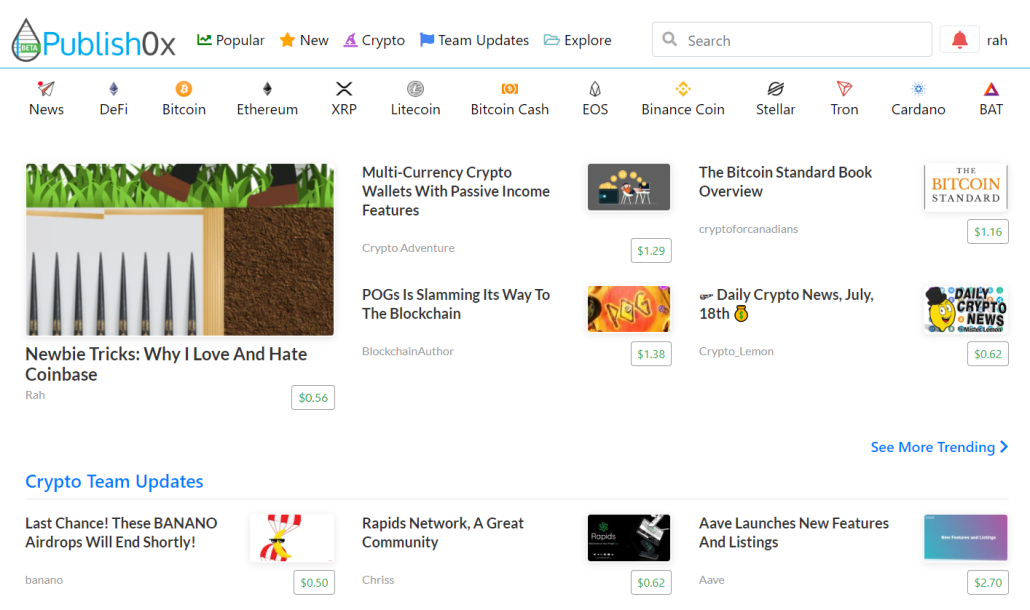Image resolution: width=1030 pixels, height=610 pixels.
Task: Open the rah user menu
Action: (x=996, y=40)
